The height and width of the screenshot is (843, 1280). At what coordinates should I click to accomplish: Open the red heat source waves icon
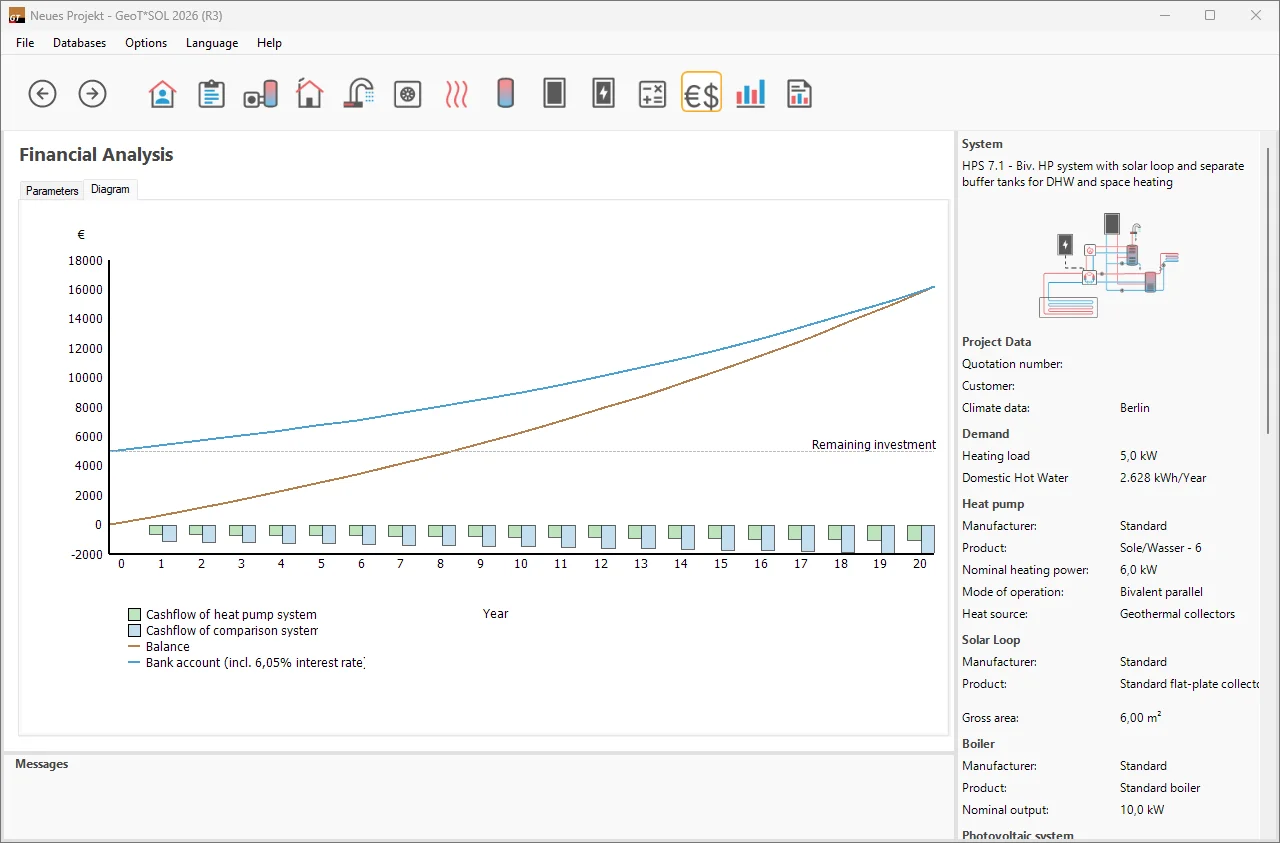(456, 94)
